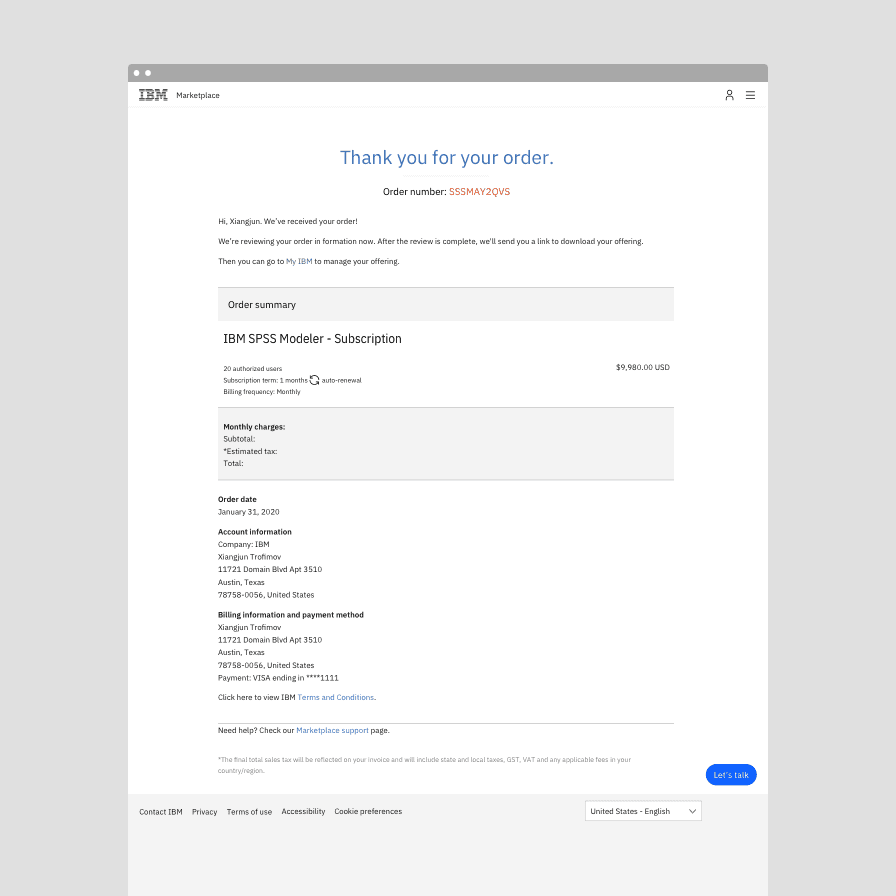Open the user profile icon
Screen dimensions: 896x896
[x=729, y=95]
